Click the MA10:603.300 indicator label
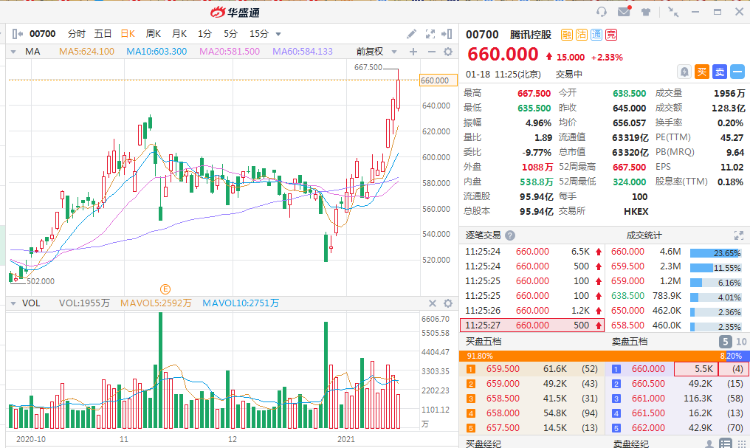Image resolution: width=750 pixels, height=448 pixels. click(x=156, y=52)
